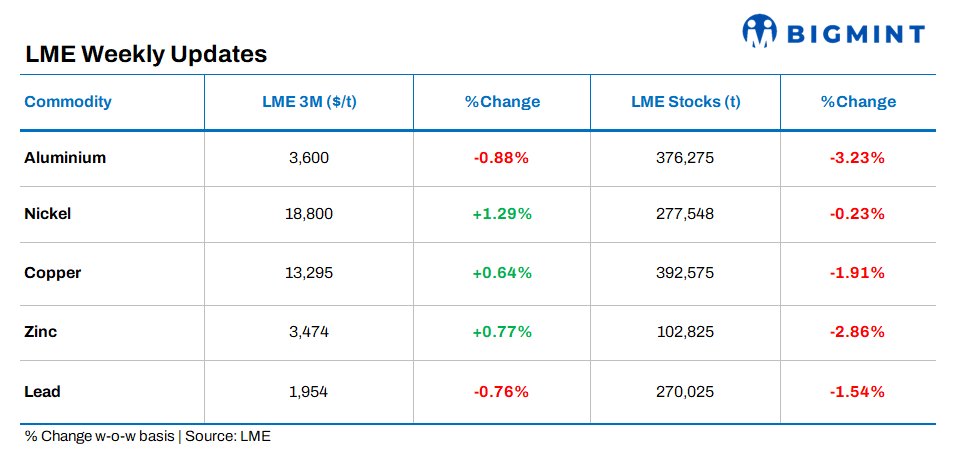This screenshot has height=453, width=963.
Task: Select the Copper row label
Action: [53, 273]
